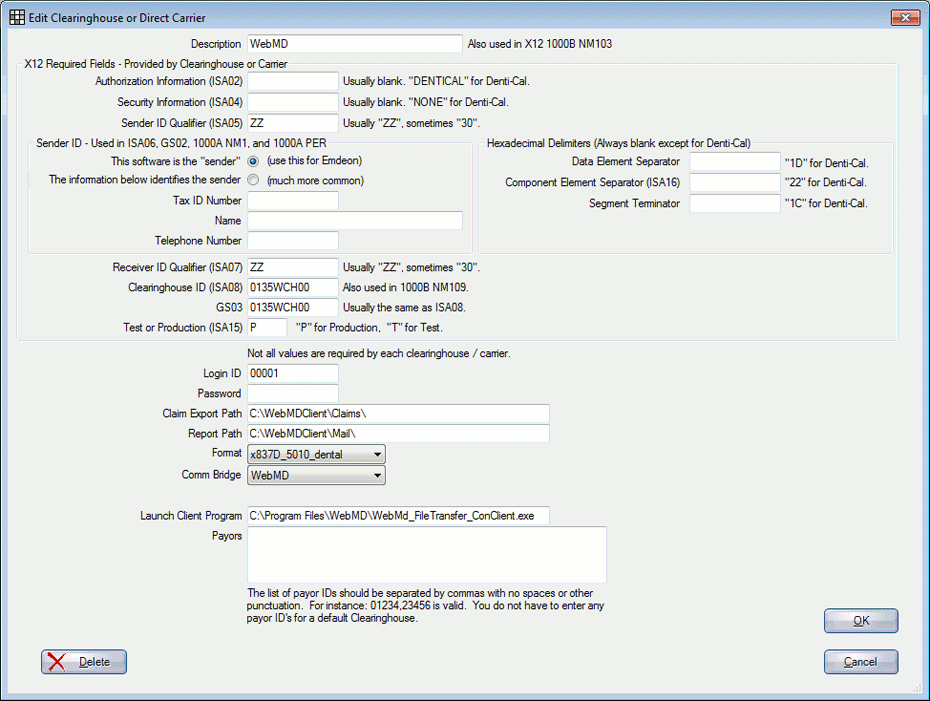930x701 pixels.
Task: Click into the Description field containing WebMD
Action: pyautogui.click(x=355, y=44)
